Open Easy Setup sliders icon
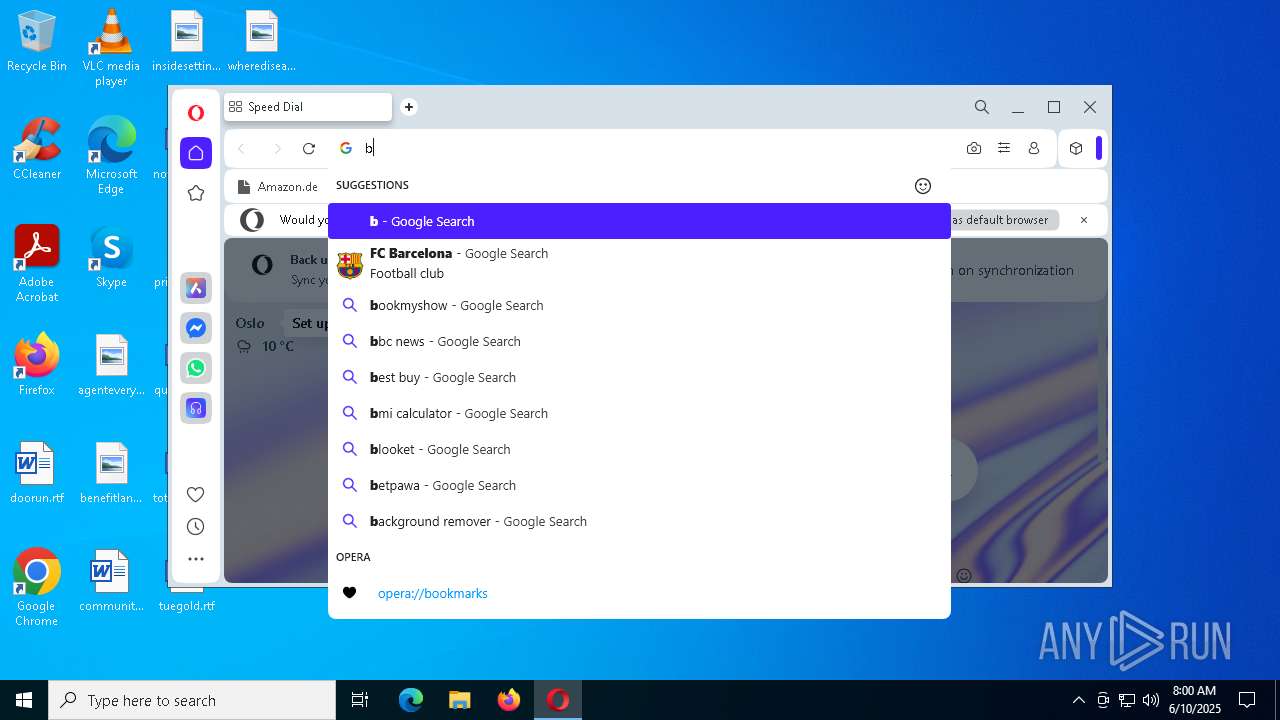The image size is (1280, 720). (1004, 148)
